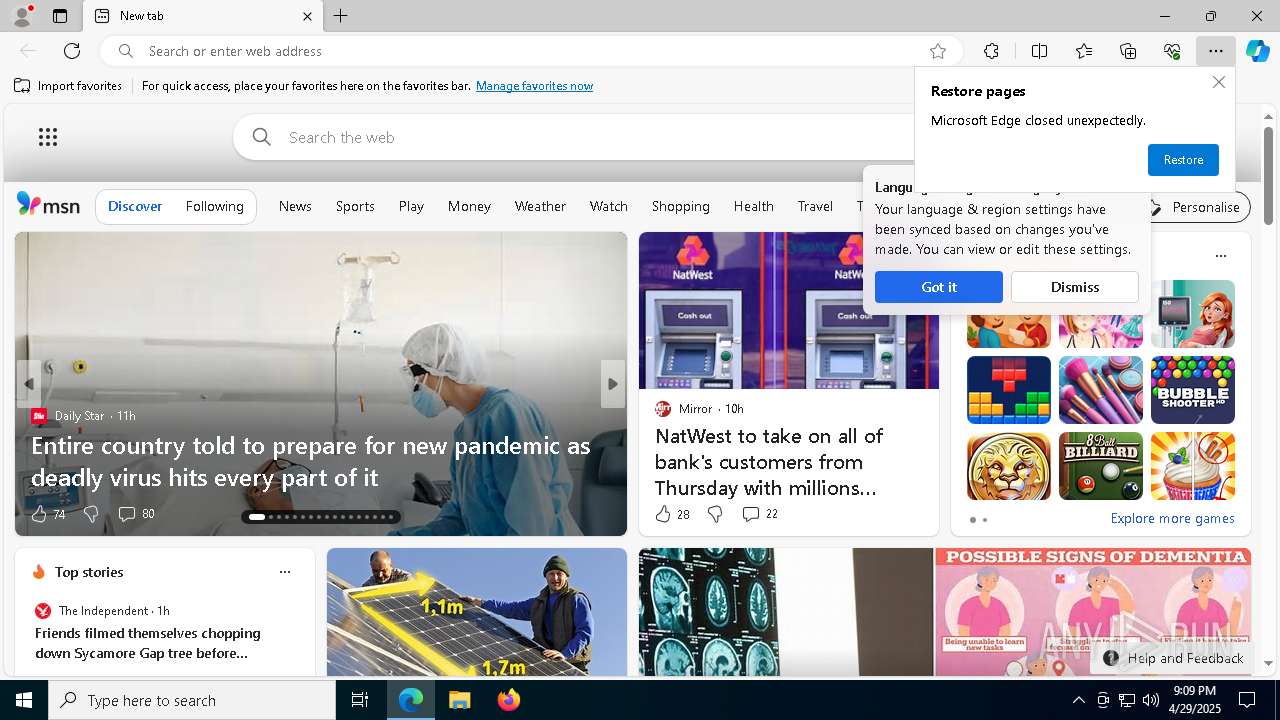Open Settings and more ellipsis

click(x=1216, y=51)
